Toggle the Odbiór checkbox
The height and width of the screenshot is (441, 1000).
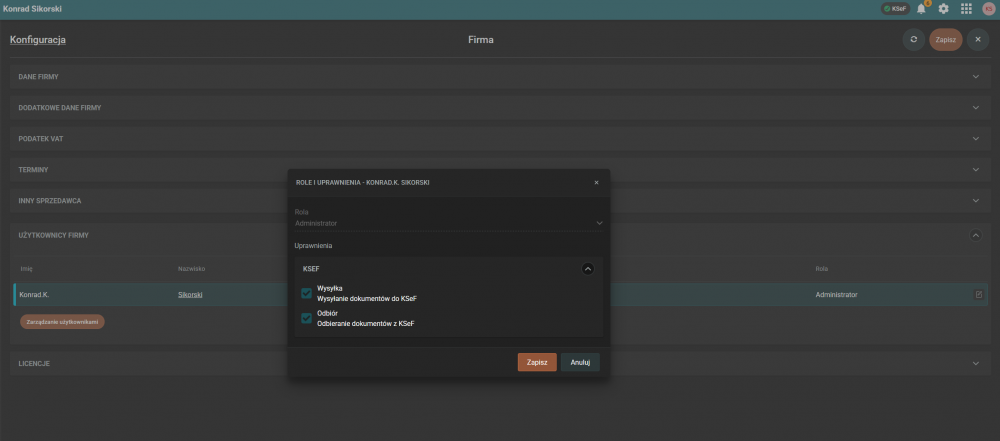click(306, 318)
